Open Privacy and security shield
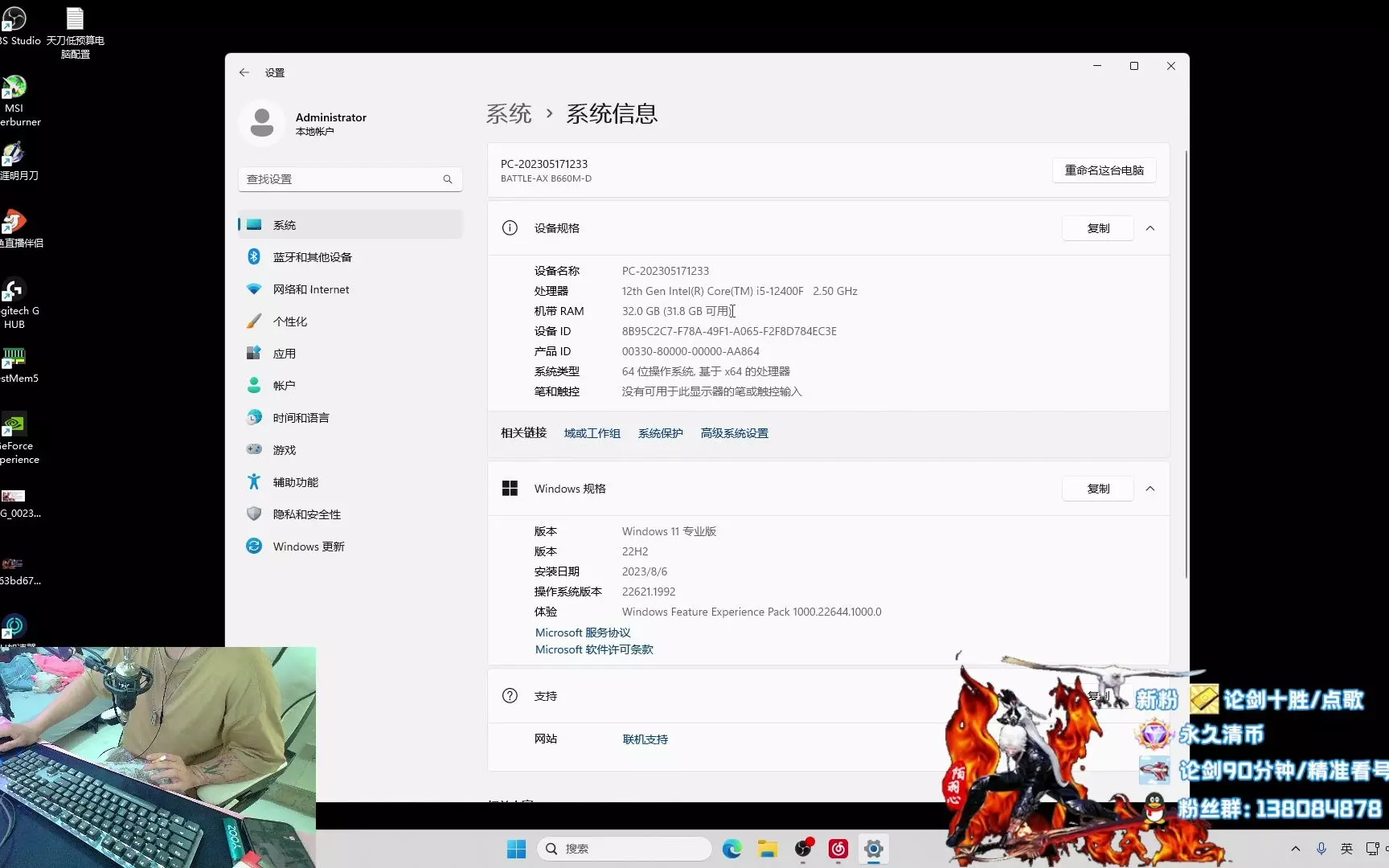 254,514
